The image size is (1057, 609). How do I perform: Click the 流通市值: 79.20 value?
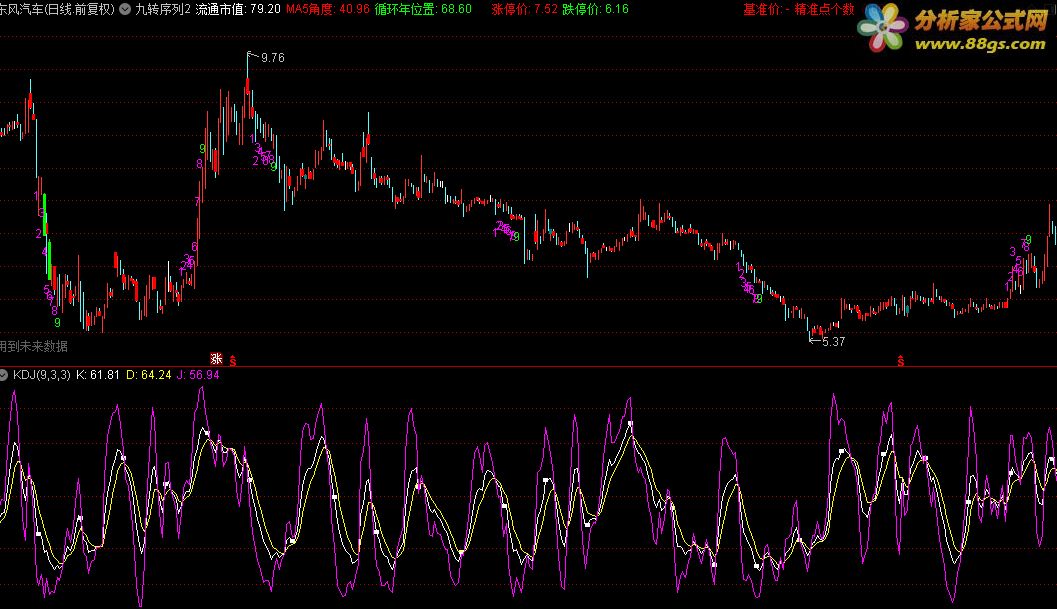coord(238,9)
